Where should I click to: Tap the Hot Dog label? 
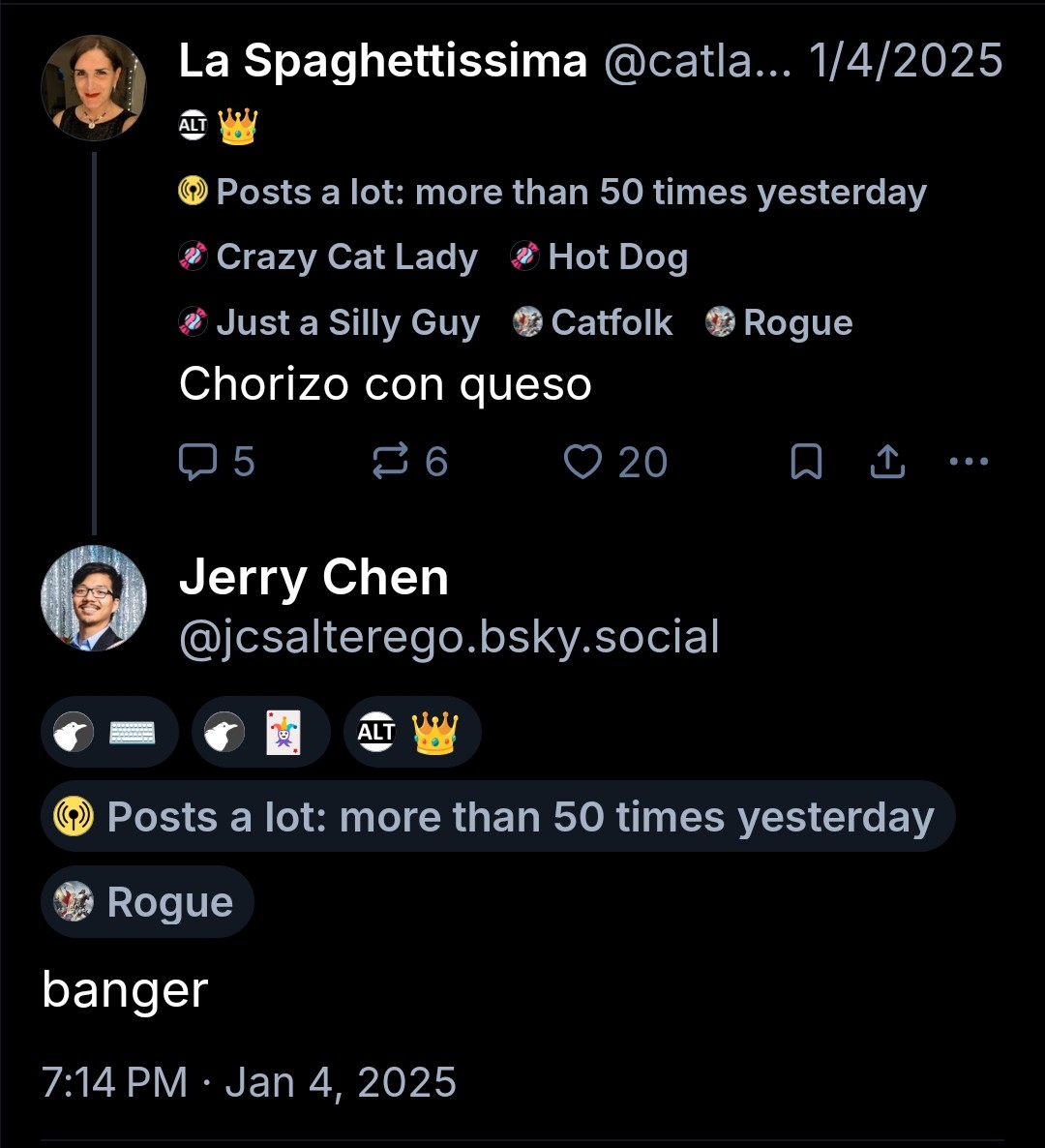pyautogui.click(x=600, y=257)
